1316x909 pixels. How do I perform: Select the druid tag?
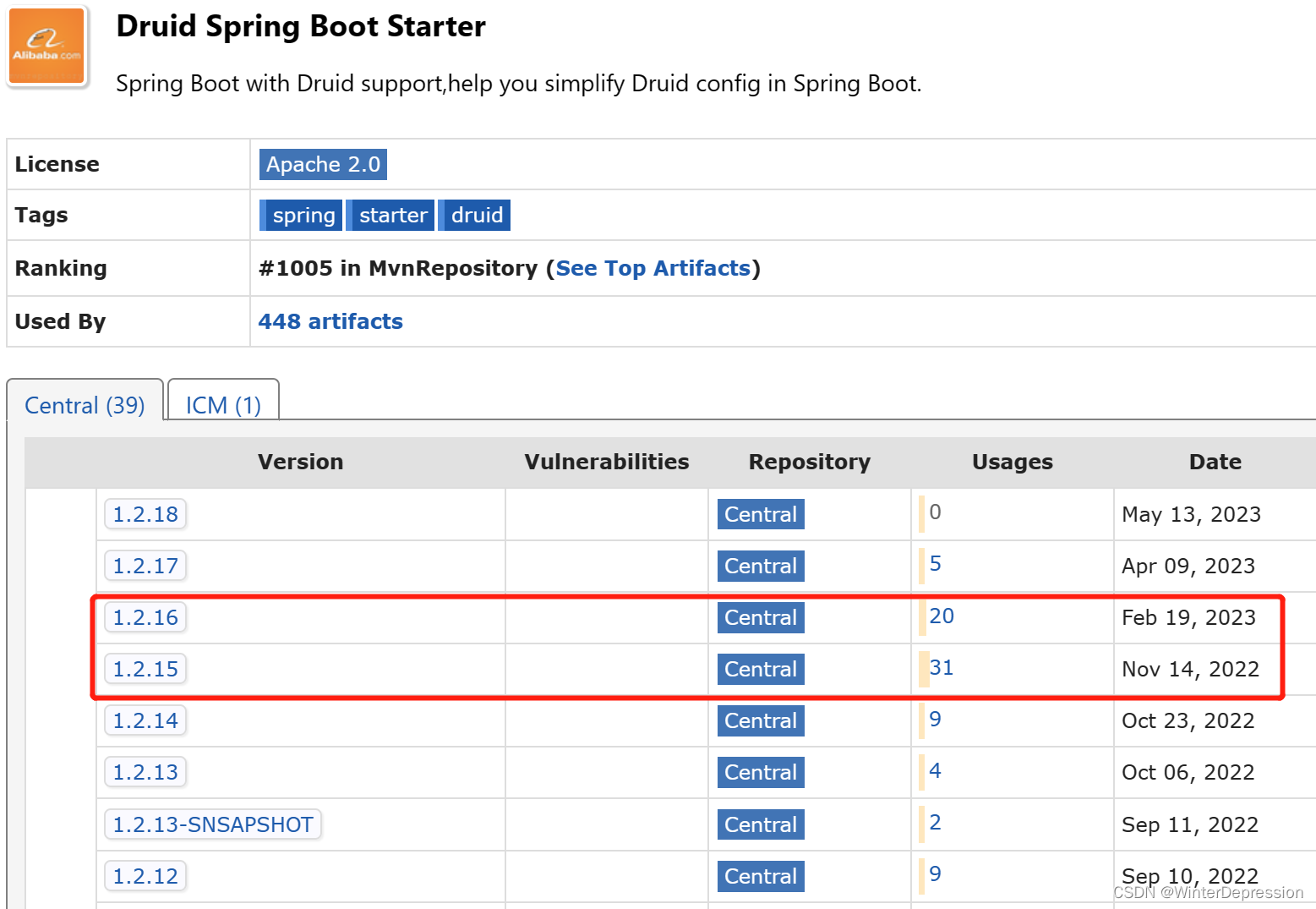(x=474, y=215)
